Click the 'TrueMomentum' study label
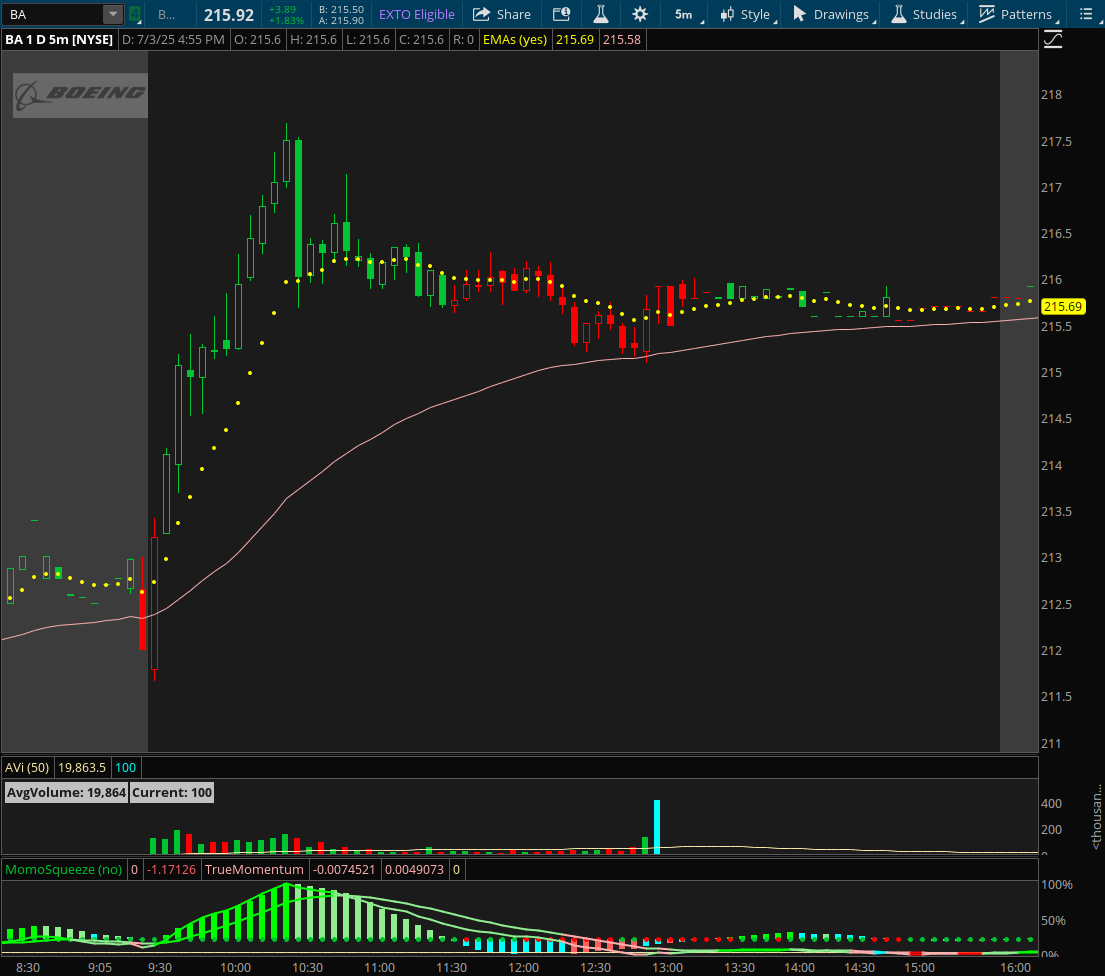Viewport: 1105px width, 976px height. click(x=254, y=870)
